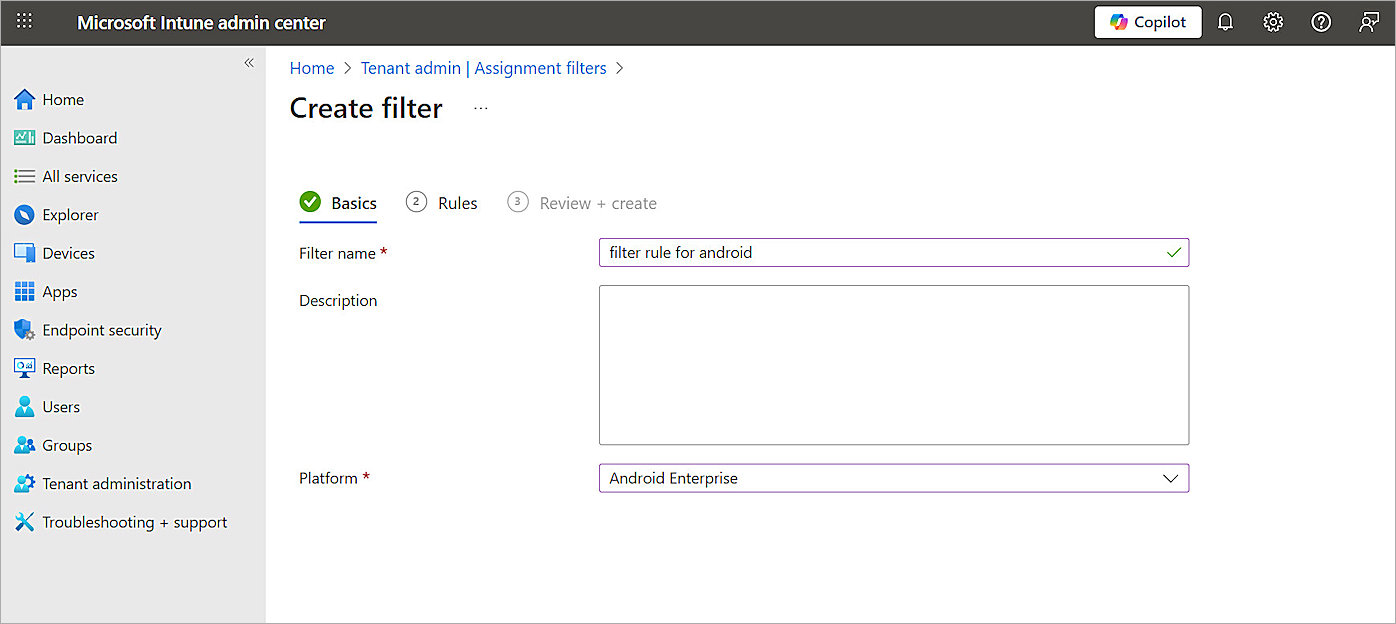Viewport: 1396px width, 624px height.
Task: Click the Groups people icon
Action: coord(25,445)
